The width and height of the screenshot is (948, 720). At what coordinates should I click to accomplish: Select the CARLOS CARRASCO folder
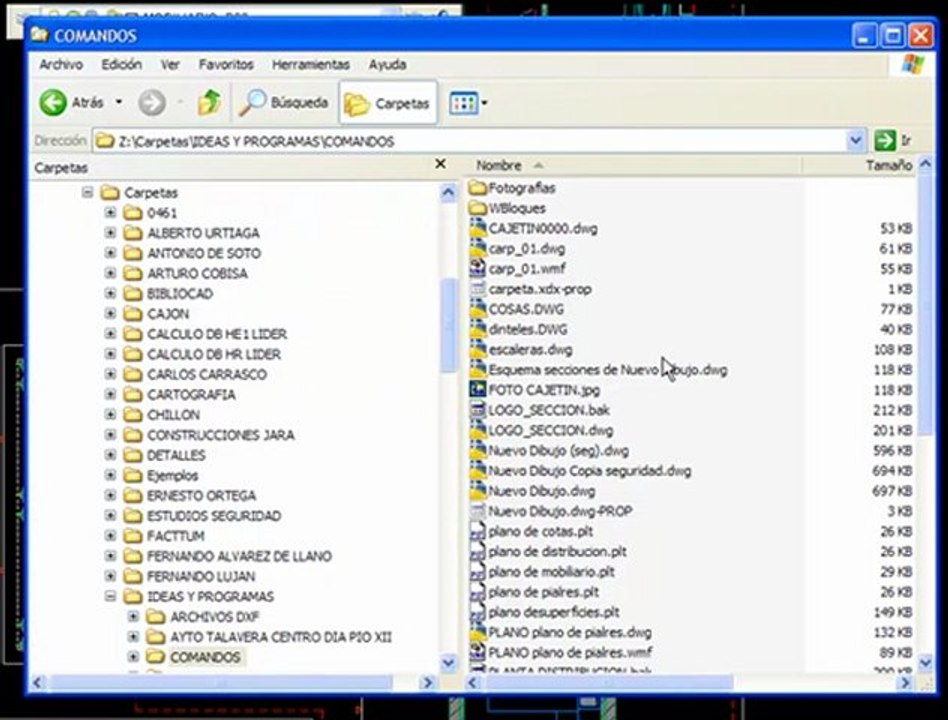click(207, 374)
